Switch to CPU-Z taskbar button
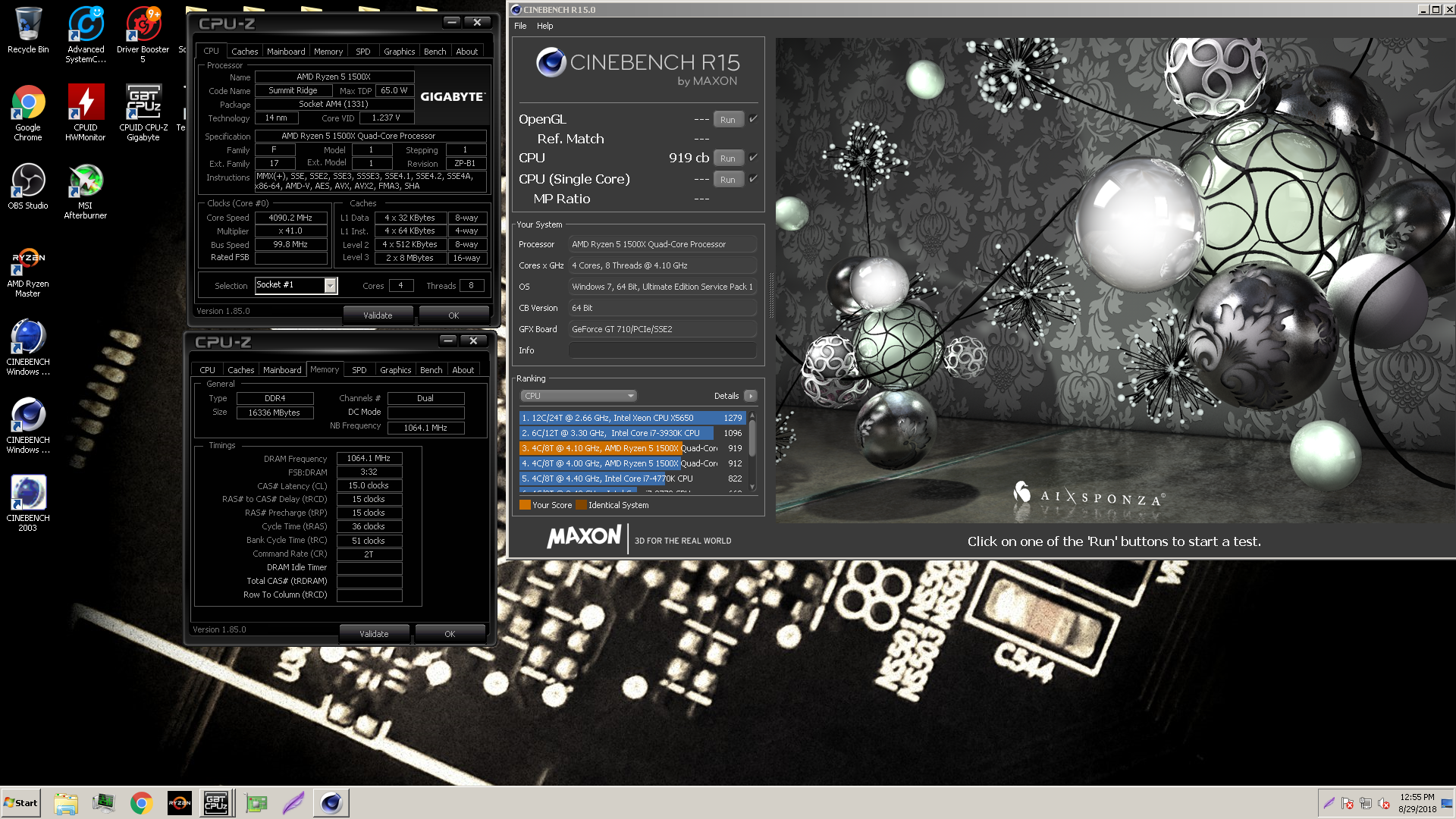 (216, 803)
